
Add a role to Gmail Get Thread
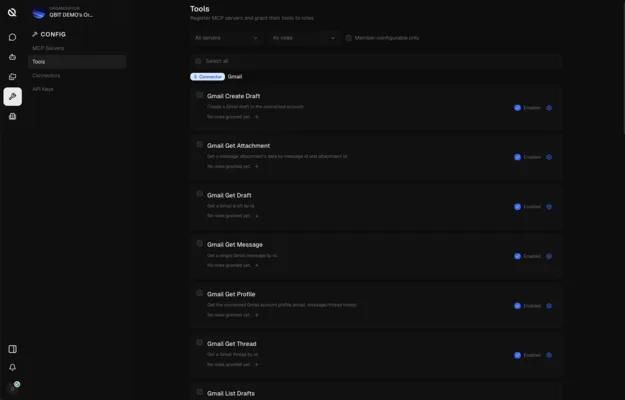click(257, 364)
